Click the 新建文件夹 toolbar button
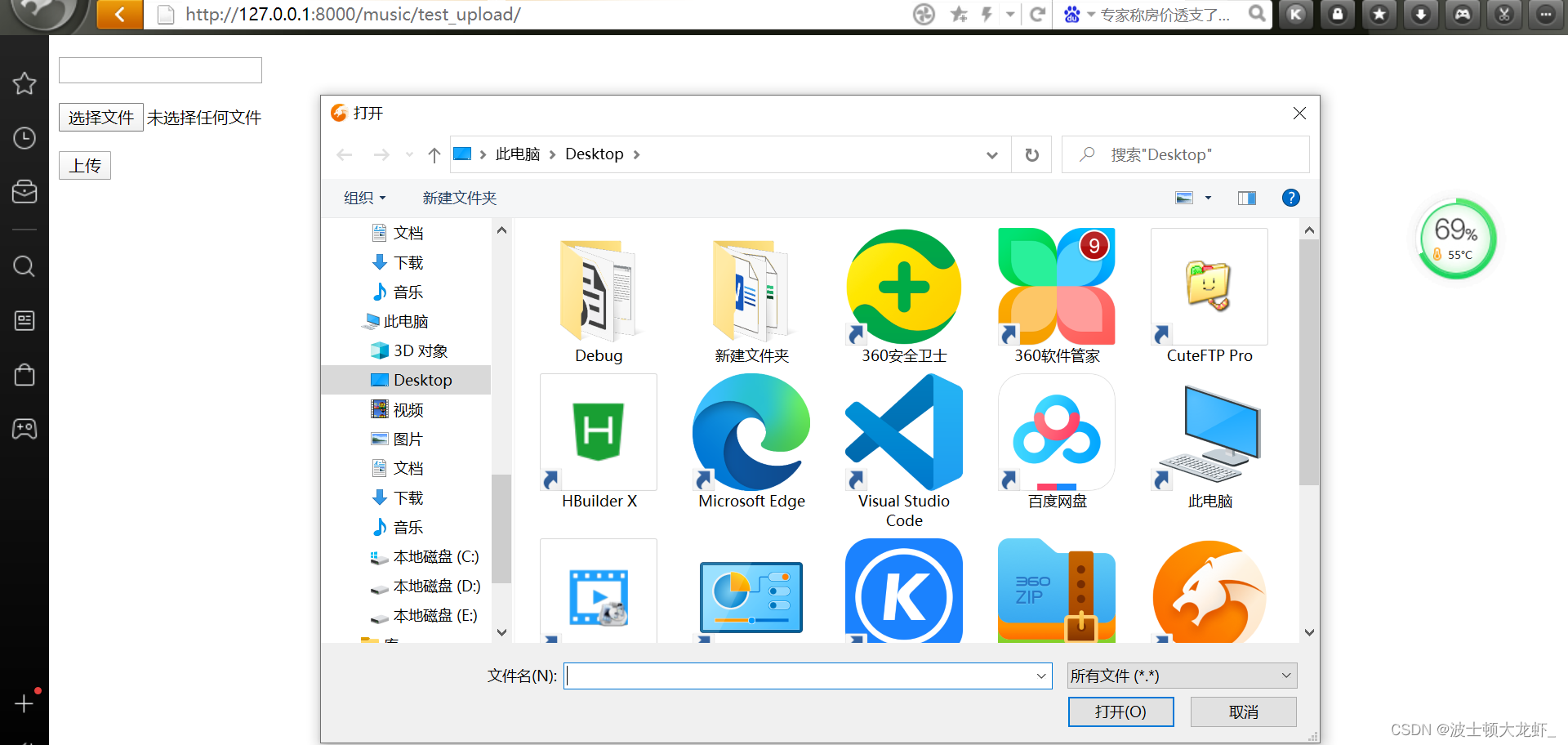This screenshot has height=745, width=1568. point(460,198)
